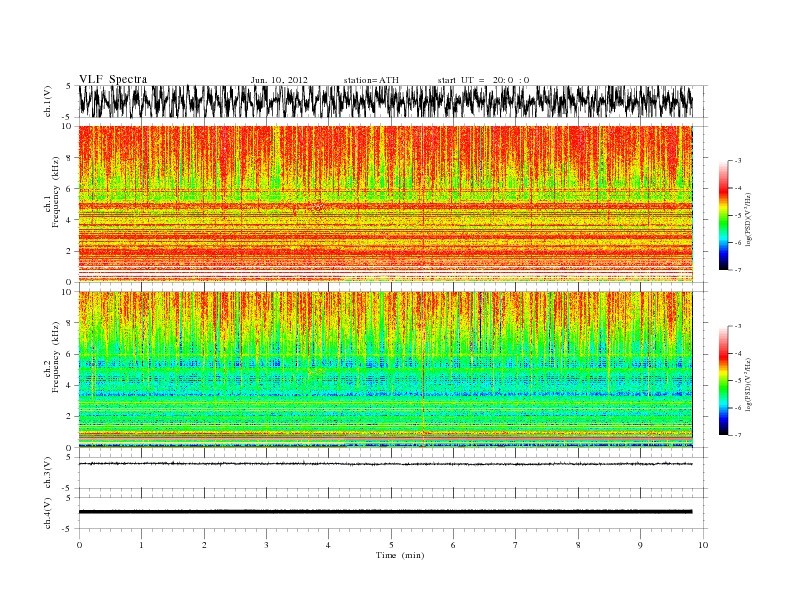This screenshot has width=792, height=612.
Task: Click the log(PSD) label beside ch.1 colorbar
Action: click(x=749, y=218)
